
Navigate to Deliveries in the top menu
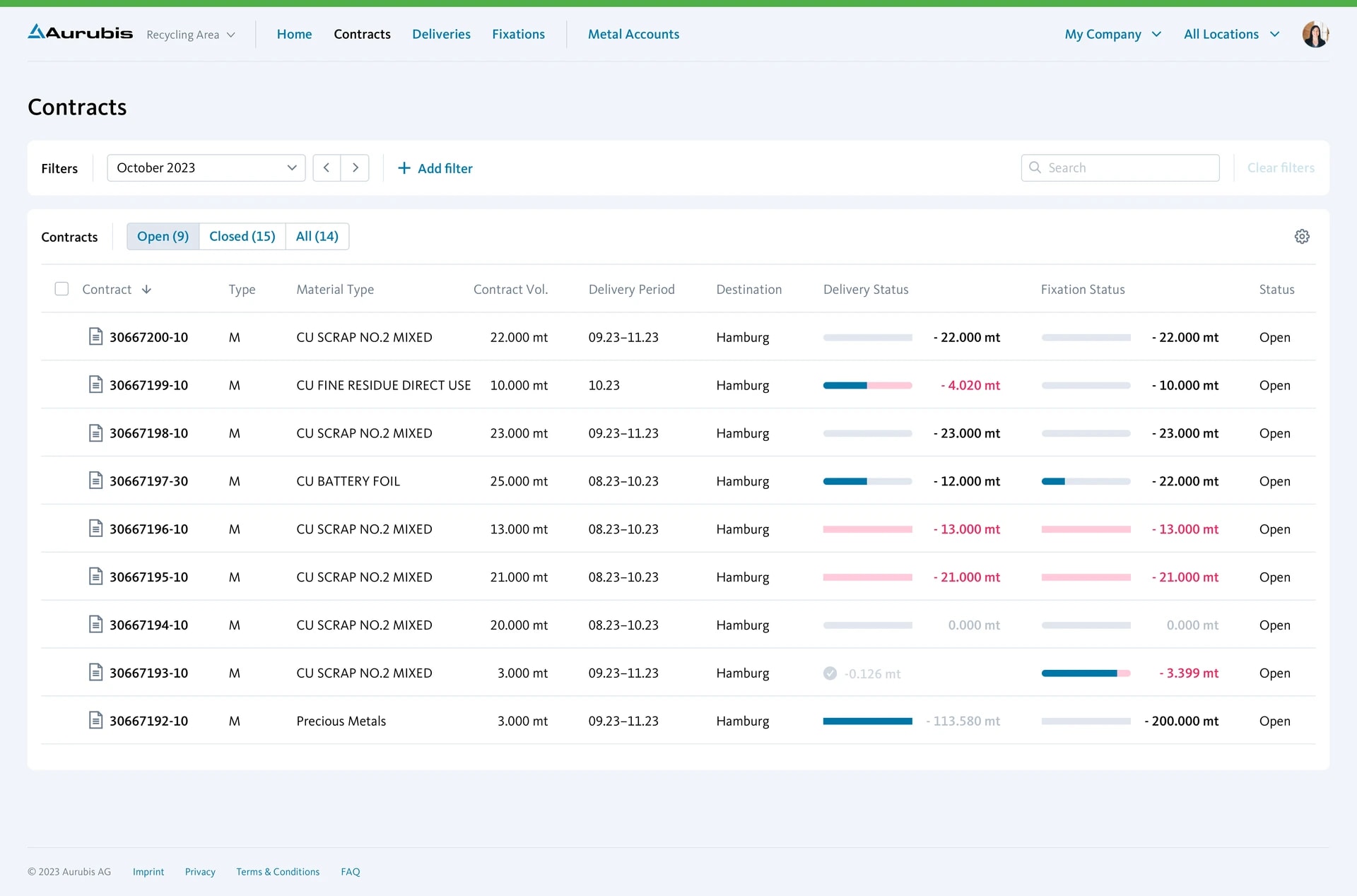tap(441, 33)
